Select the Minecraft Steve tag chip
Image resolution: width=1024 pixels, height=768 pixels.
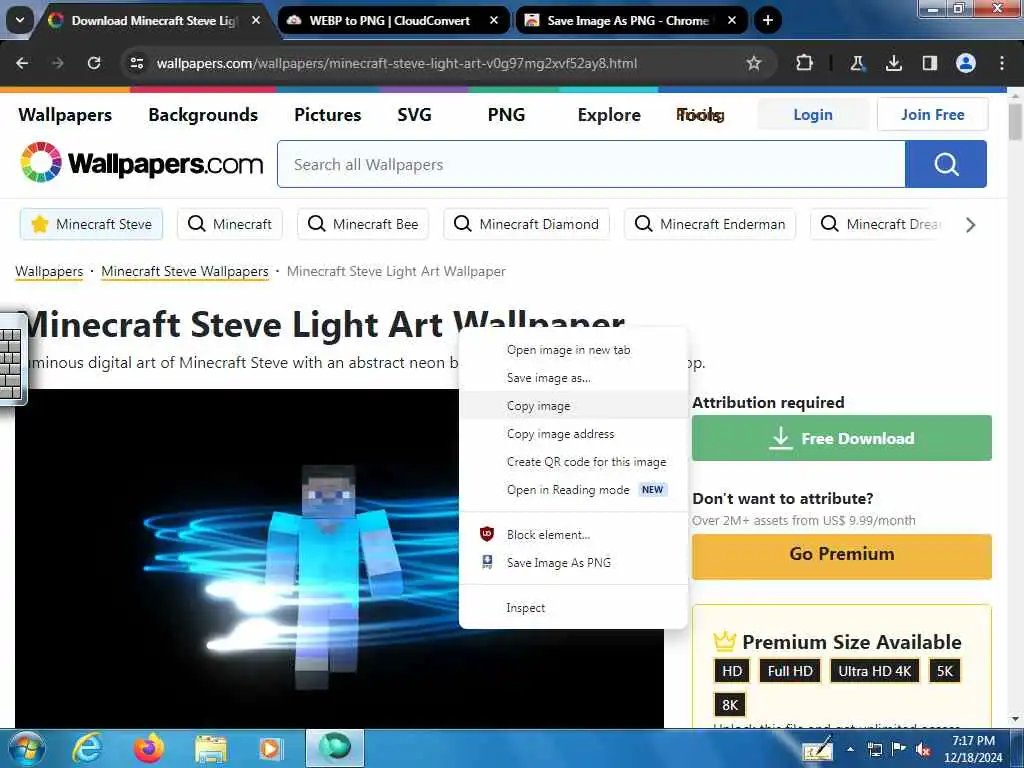91,224
